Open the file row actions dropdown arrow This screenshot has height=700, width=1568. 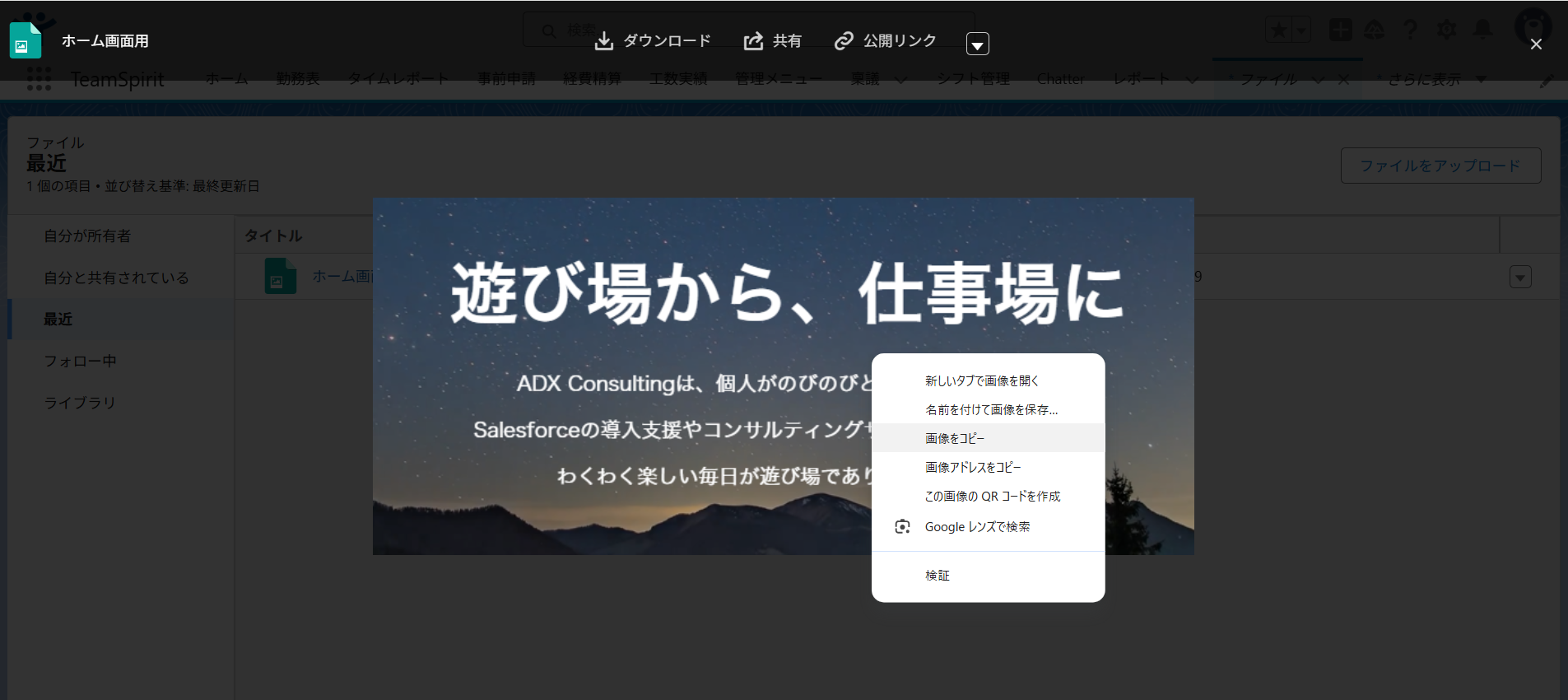pyautogui.click(x=1520, y=278)
